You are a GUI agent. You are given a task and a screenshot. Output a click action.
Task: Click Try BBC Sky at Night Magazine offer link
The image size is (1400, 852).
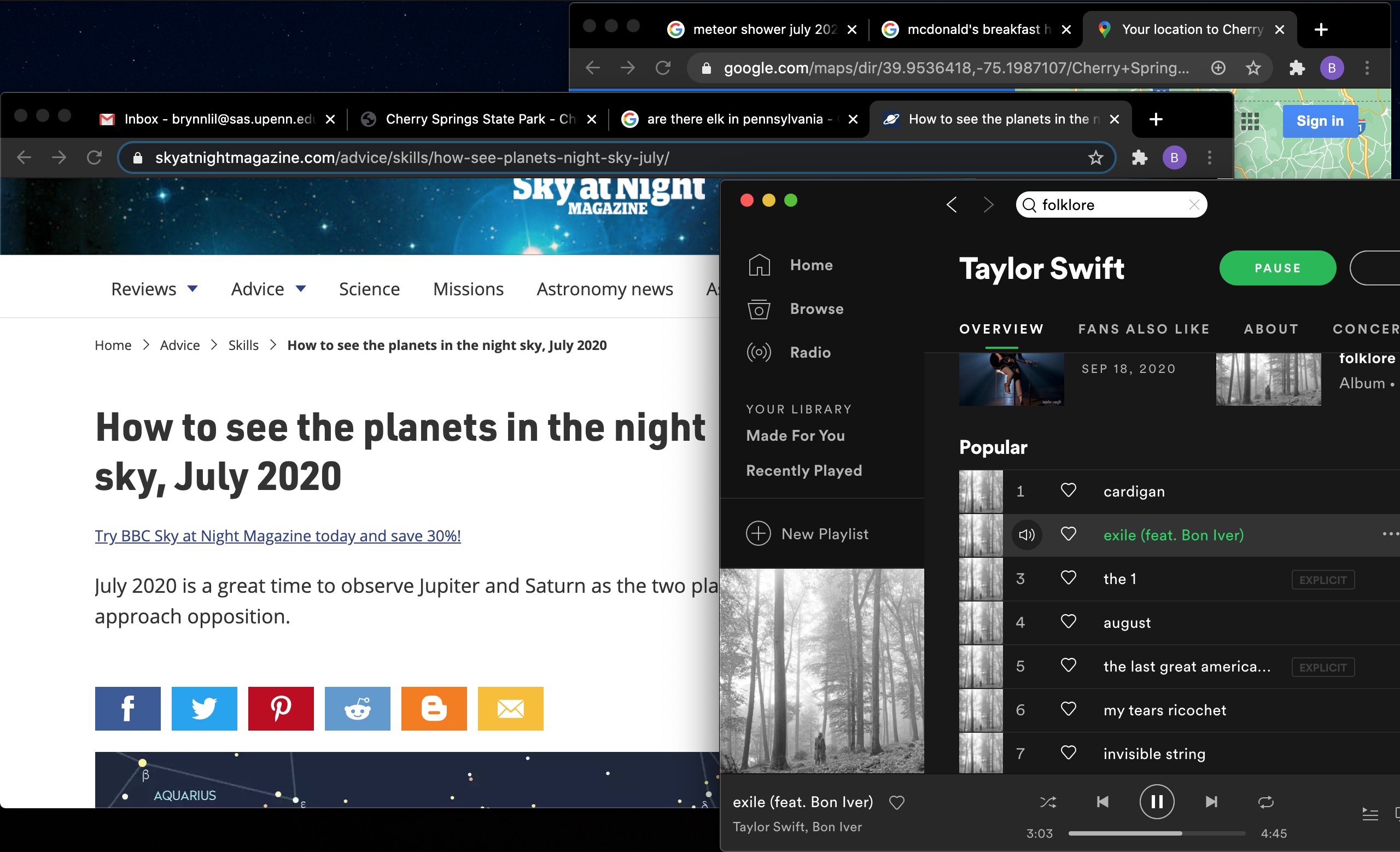click(278, 535)
